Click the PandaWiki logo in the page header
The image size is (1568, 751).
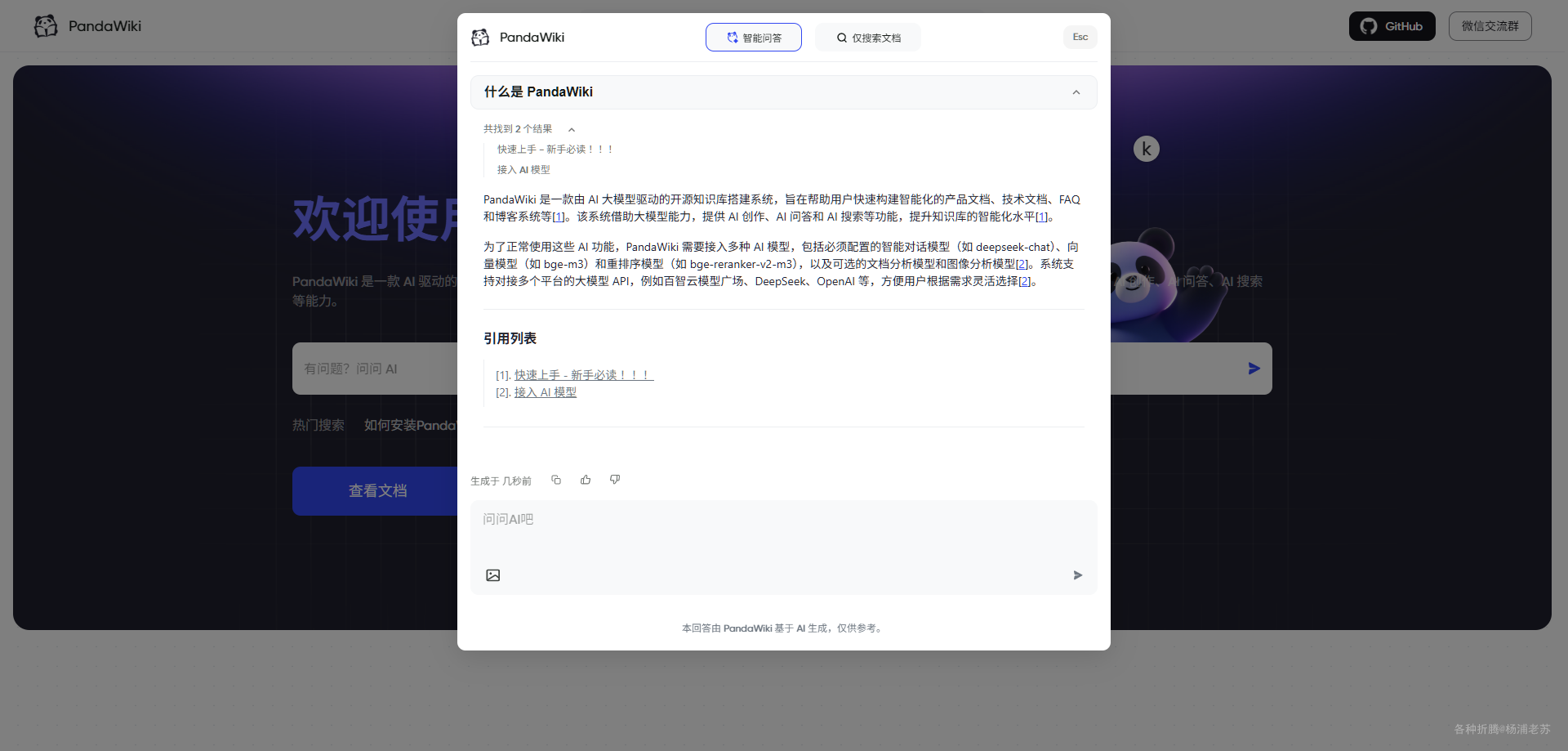[87, 26]
